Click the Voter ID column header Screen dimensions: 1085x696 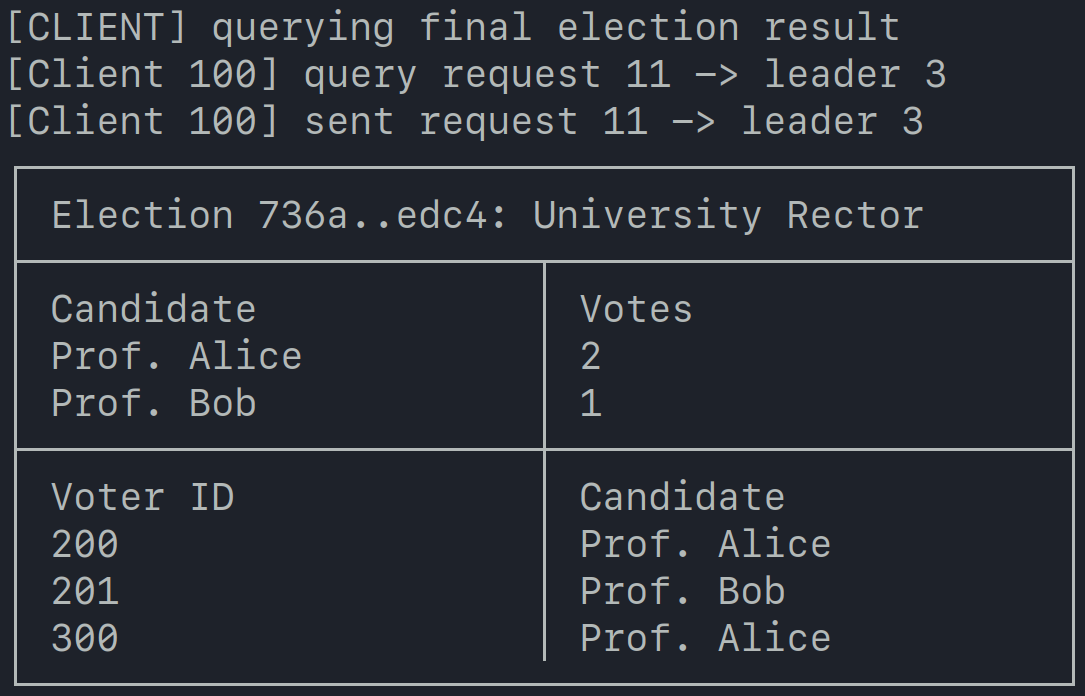[x=142, y=497]
